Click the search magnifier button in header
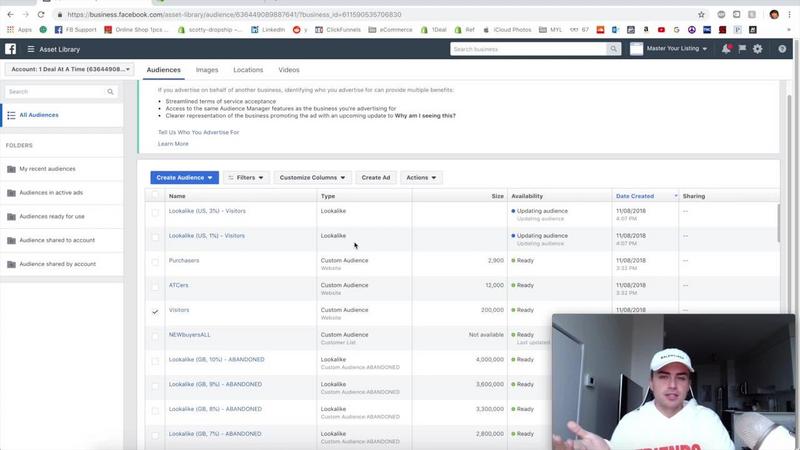Viewport: 800px width, 450px height. 613,49
